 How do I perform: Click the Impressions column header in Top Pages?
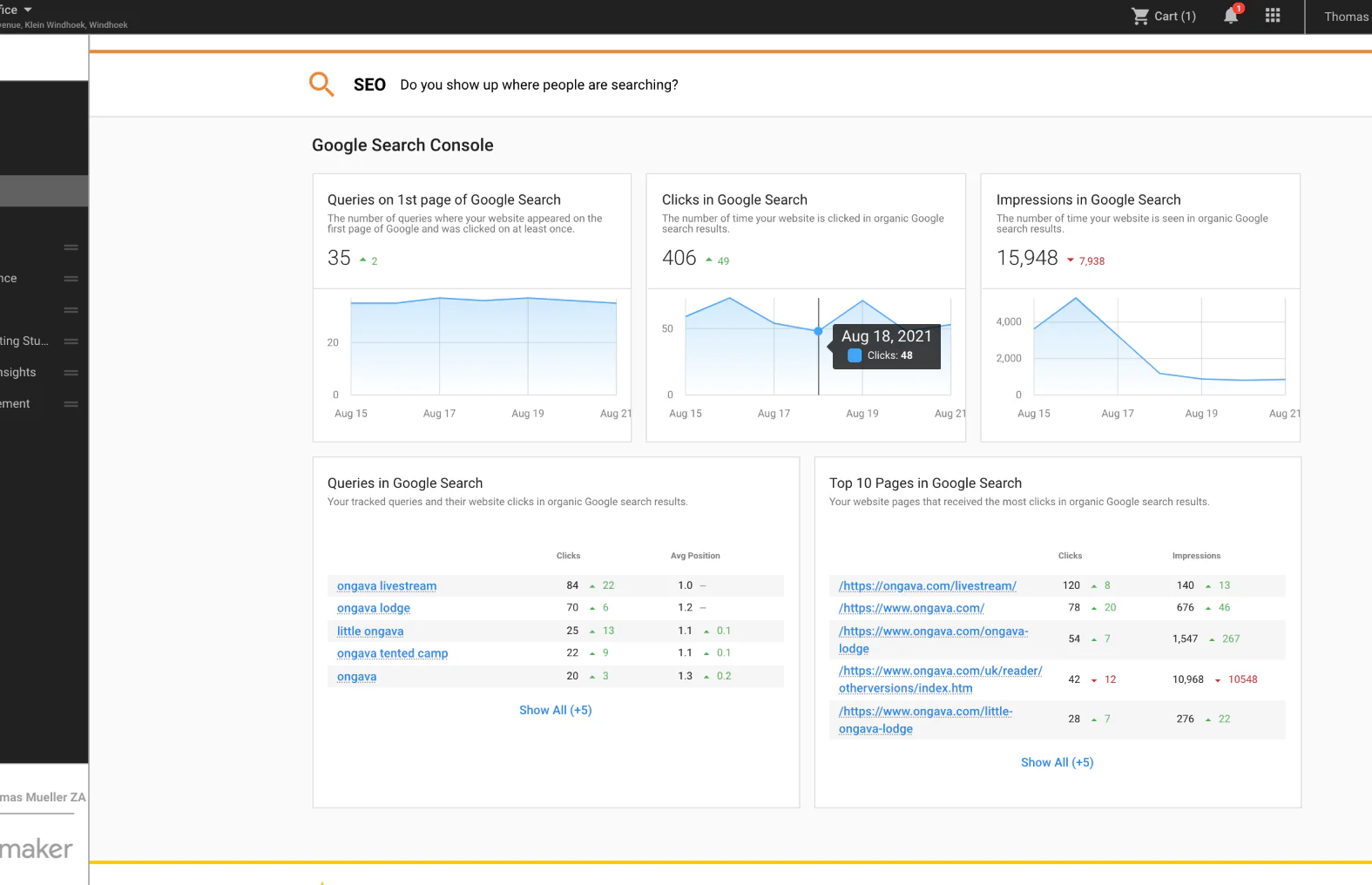[1196, 556]
